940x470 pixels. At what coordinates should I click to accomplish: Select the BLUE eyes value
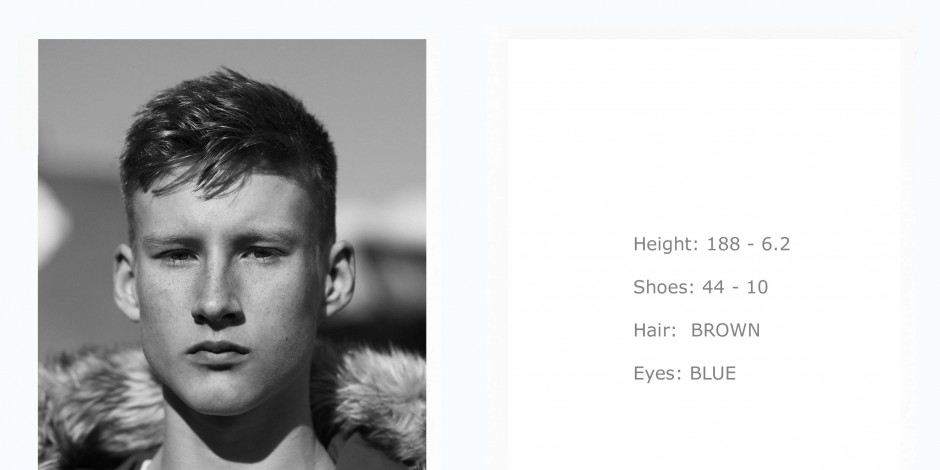point(712,374)
